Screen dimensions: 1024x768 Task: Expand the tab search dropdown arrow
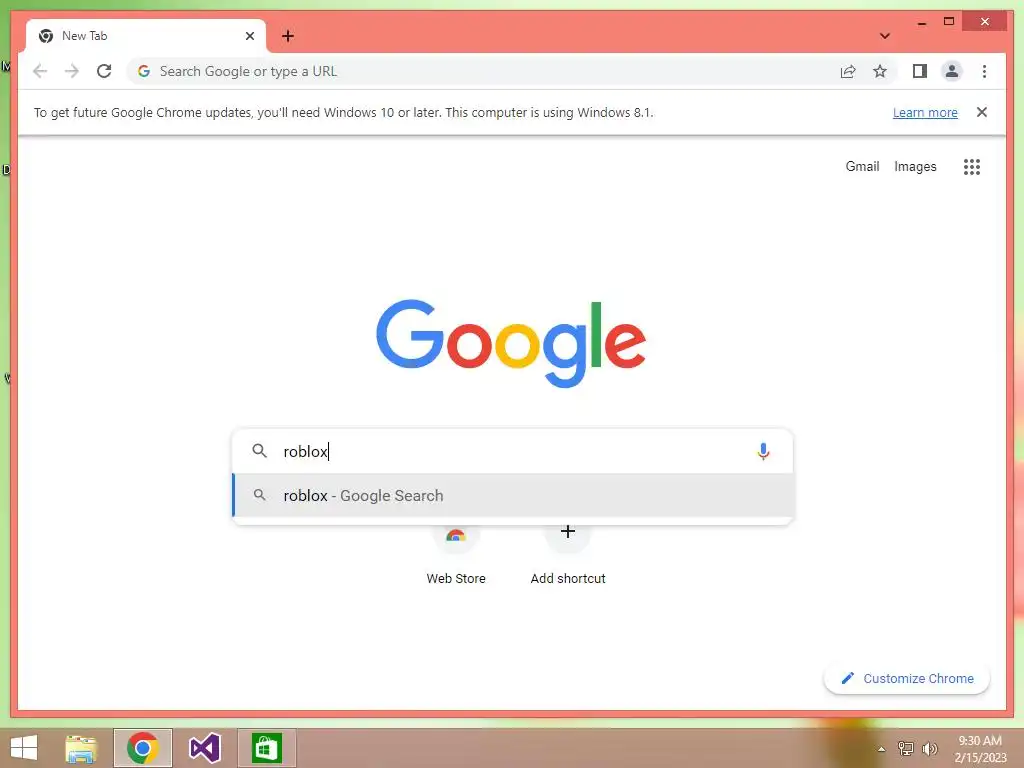pyautogui.click(x=885, y=36)
